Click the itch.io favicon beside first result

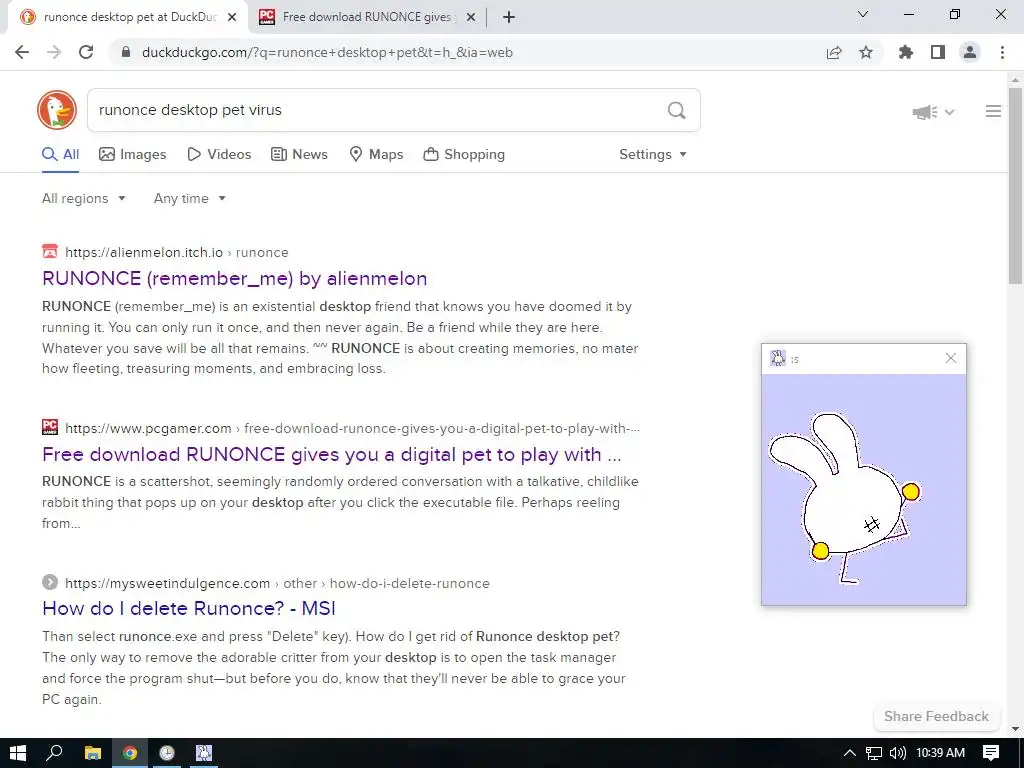click(50, 251)
